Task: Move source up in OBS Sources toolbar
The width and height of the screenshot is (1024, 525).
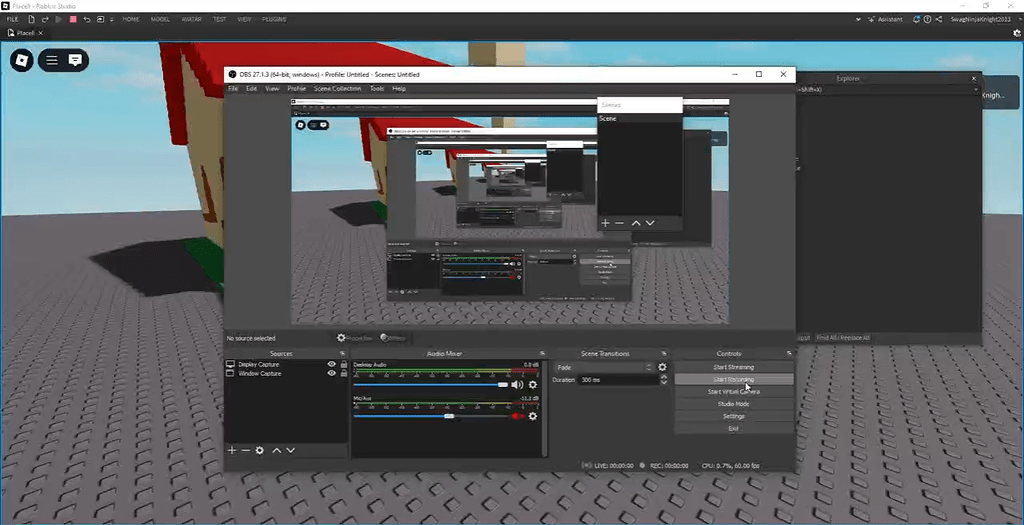Action: tap(277, 451)
